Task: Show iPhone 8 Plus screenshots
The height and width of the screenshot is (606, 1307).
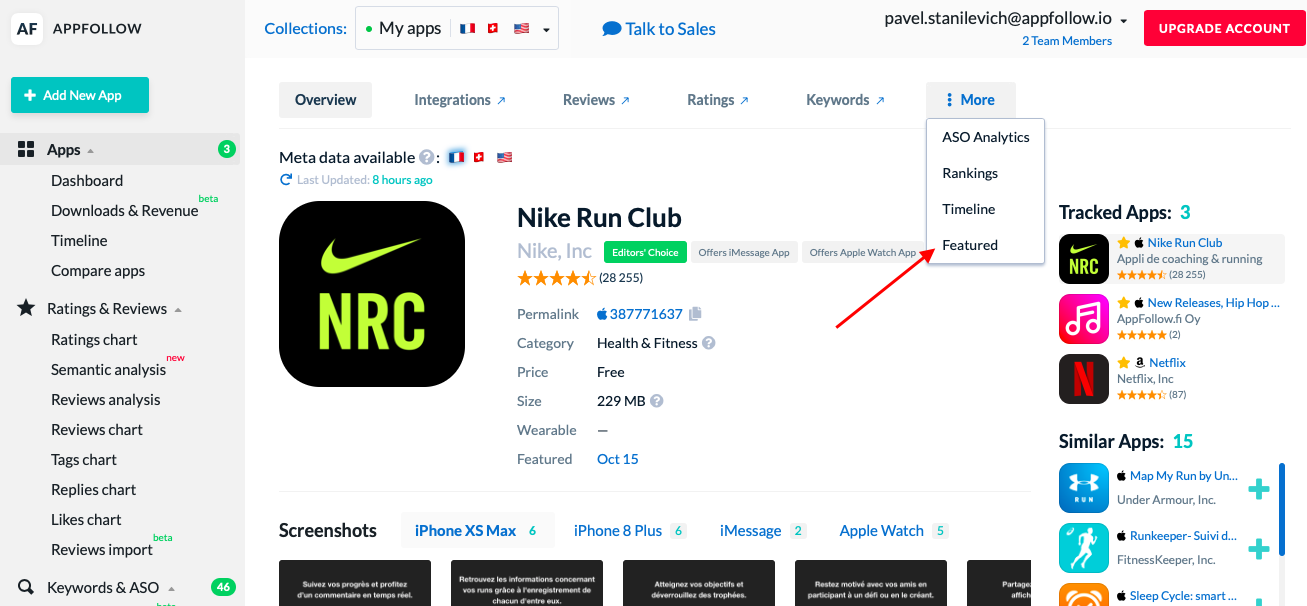Action: [x=629, y=531]
